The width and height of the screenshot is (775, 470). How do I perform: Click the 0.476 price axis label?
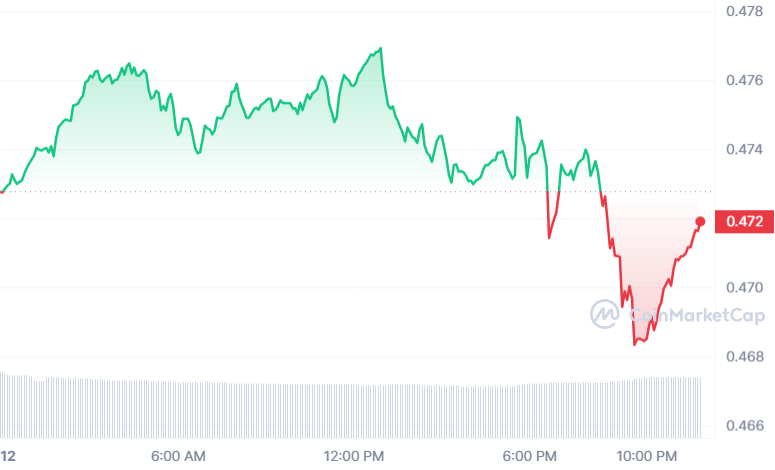click(745, 81)
